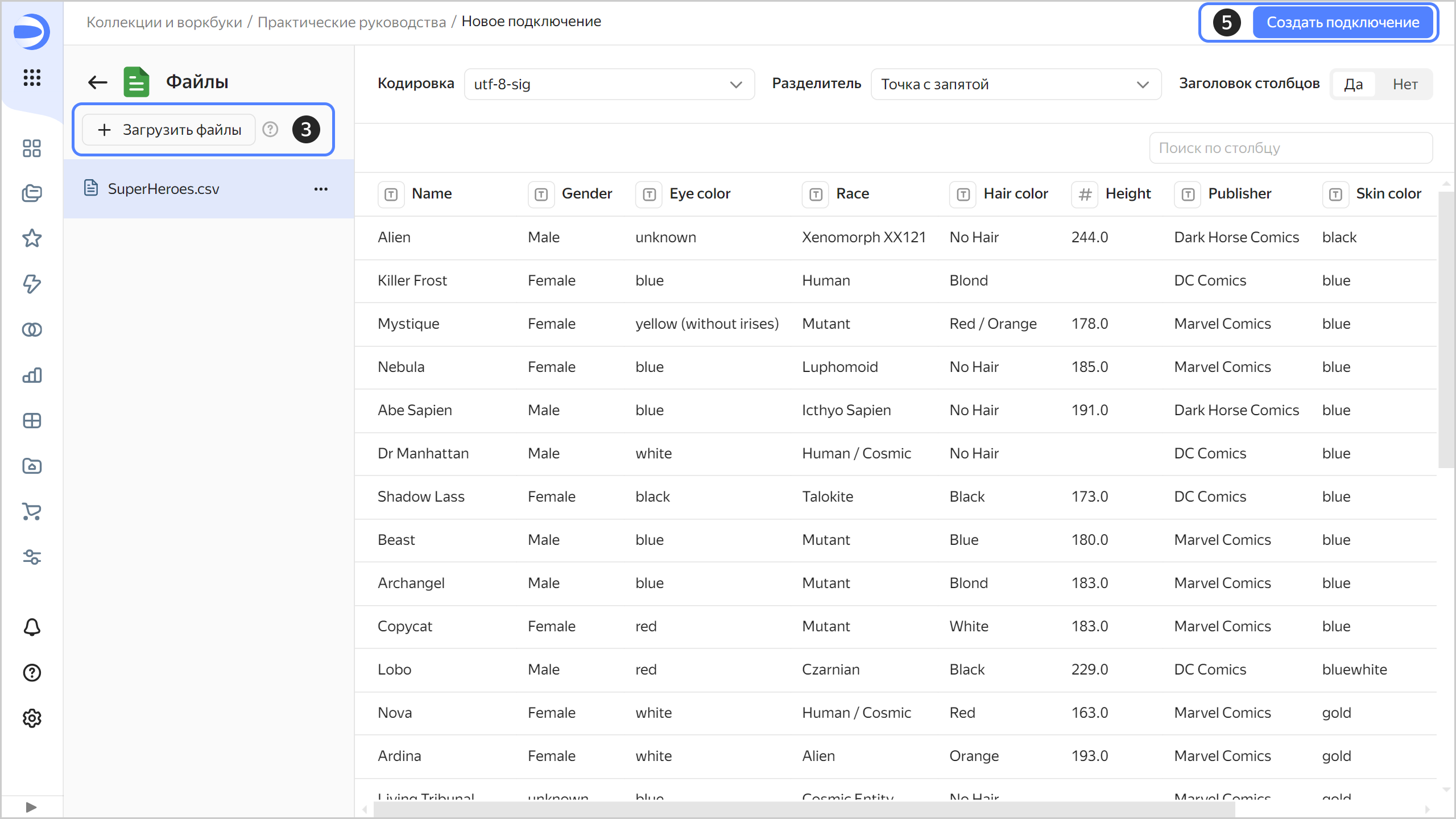Change Height column number type icon
1456x819 pixels.
click(x=1085, y=195)
